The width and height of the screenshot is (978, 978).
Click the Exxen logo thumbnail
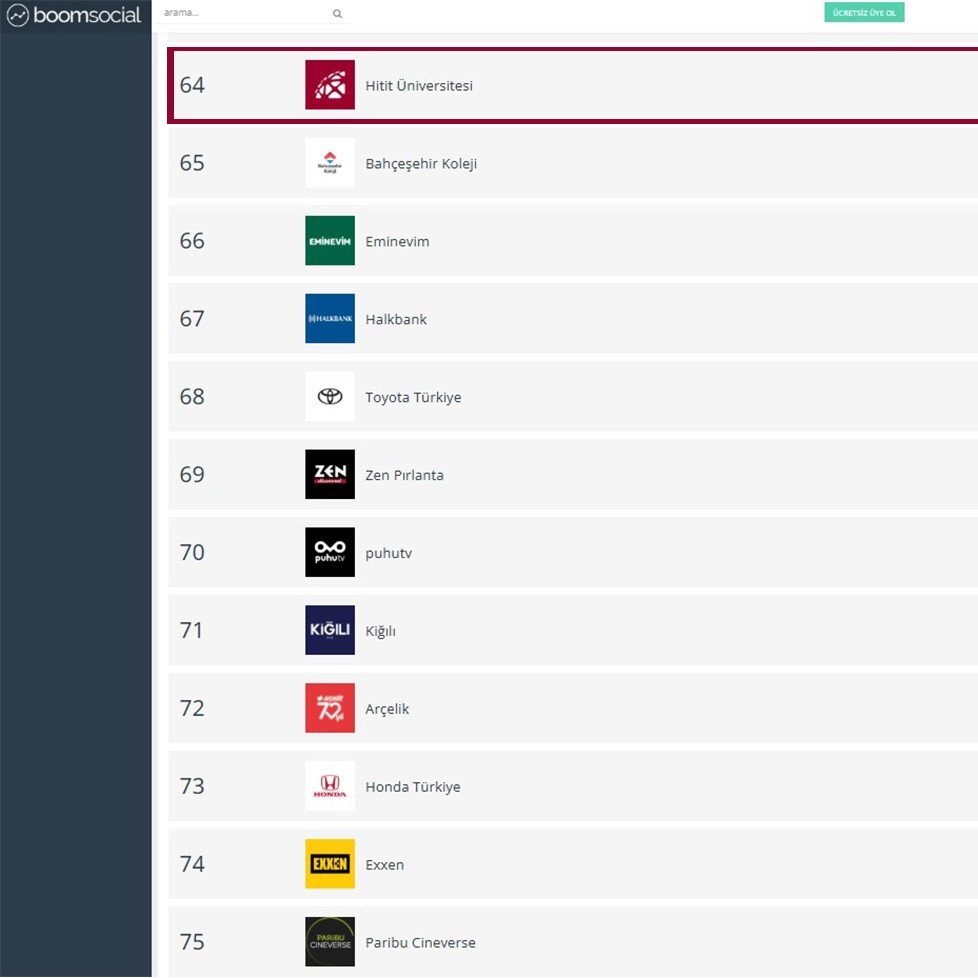coord(329,864)
